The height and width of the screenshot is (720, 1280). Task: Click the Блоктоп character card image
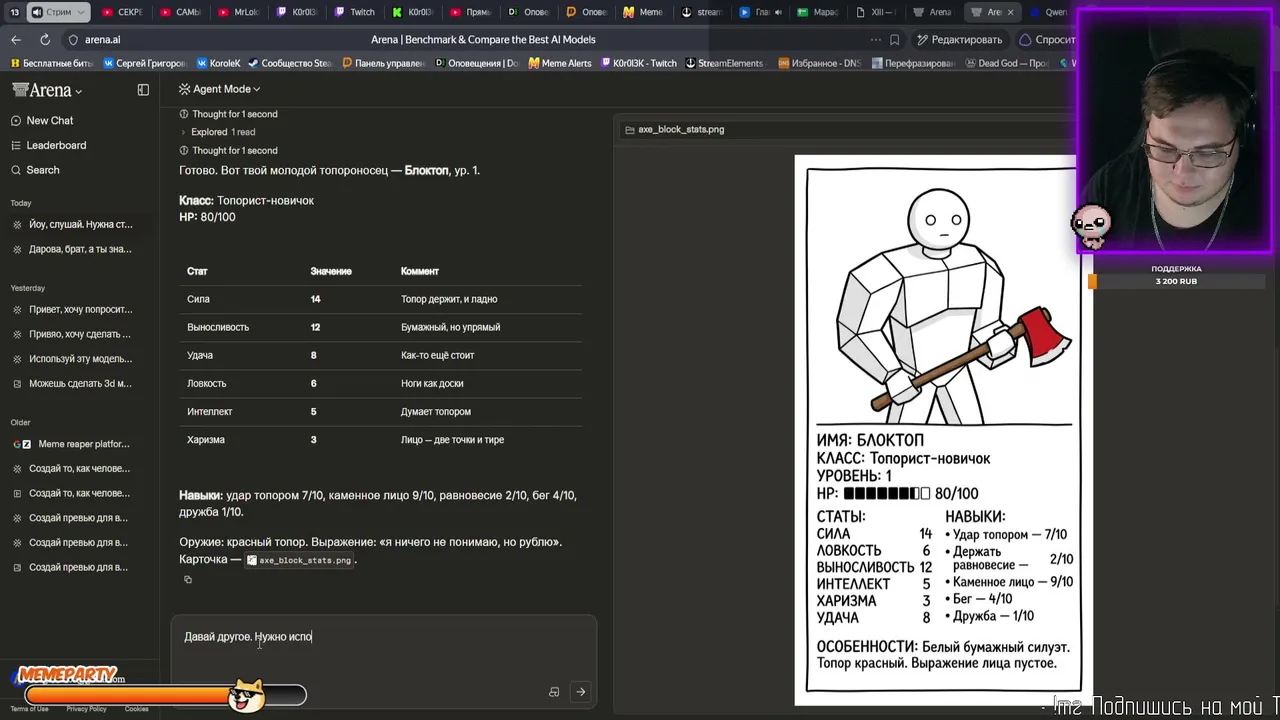(x=943, y=430)
